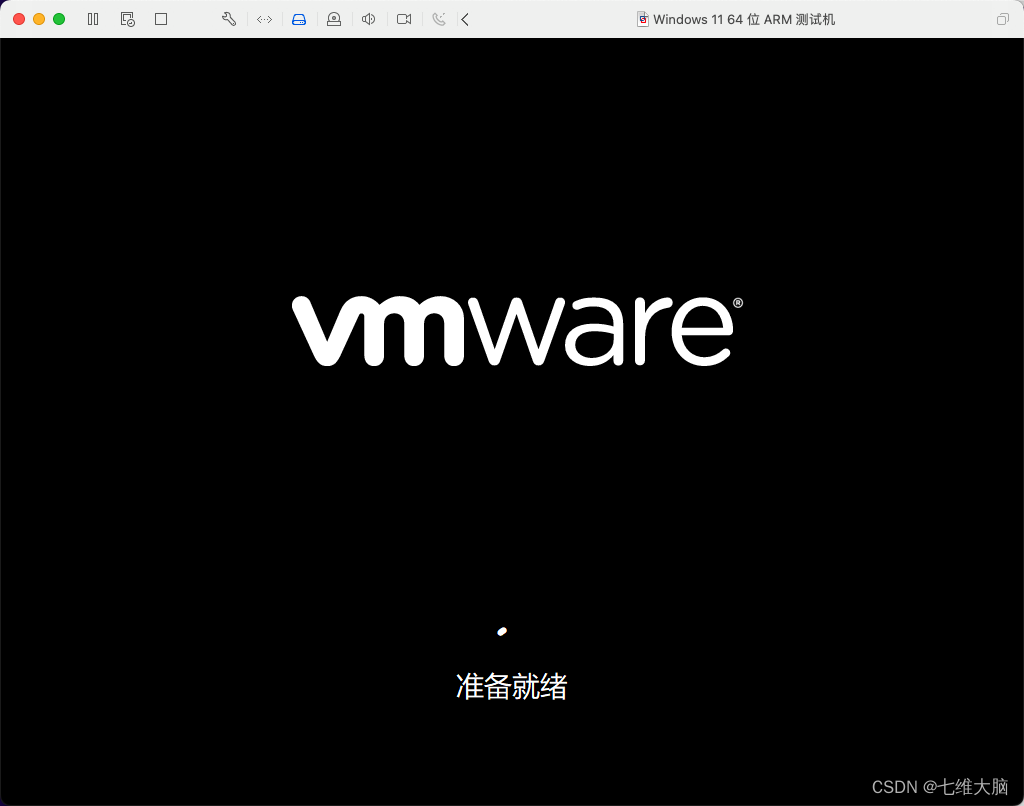This screenshot has height=806, width=1024.
Task: Pause the virtual machine
Action: click(x=93, y=19)
